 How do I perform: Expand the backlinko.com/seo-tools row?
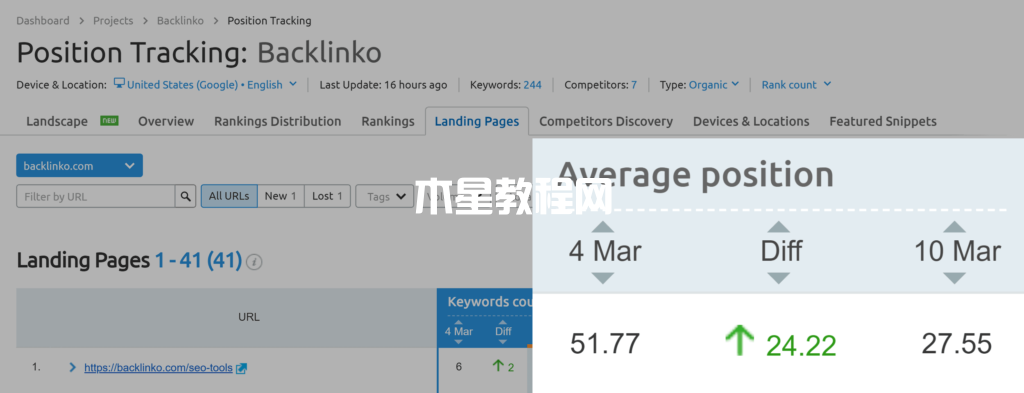pos(72,368)
